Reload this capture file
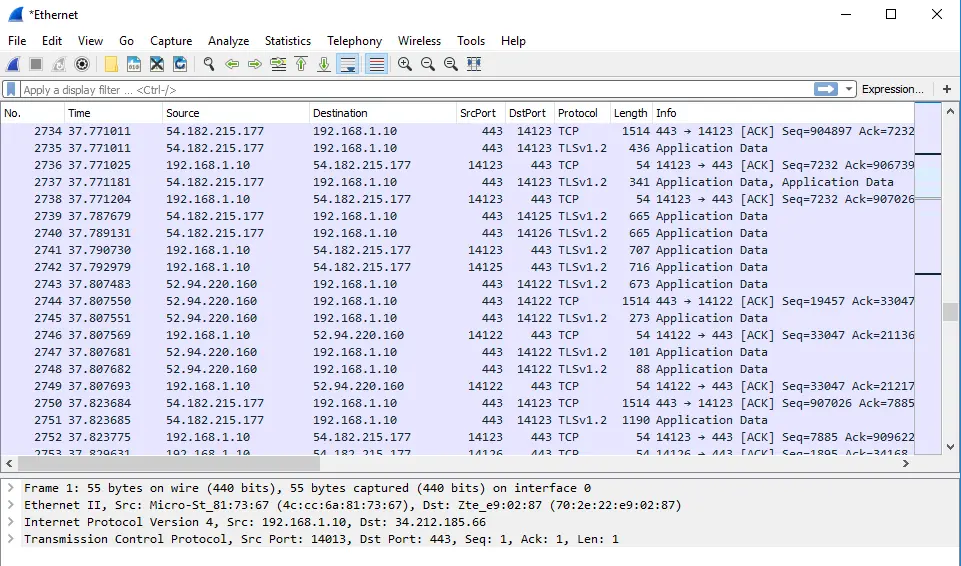Image resolution: width=961 pixels, height=566 pixels. click(x=180, y=64)
